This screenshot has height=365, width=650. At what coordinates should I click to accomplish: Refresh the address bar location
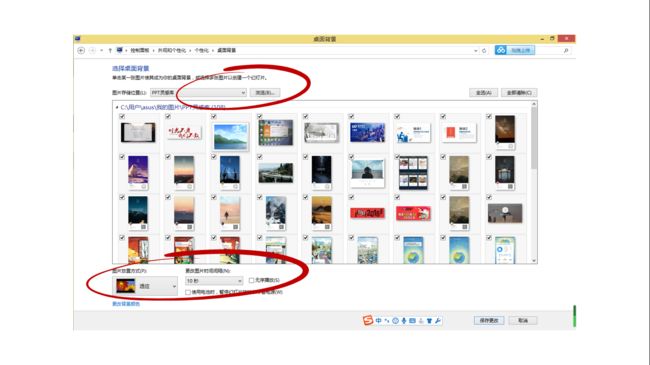484,51
